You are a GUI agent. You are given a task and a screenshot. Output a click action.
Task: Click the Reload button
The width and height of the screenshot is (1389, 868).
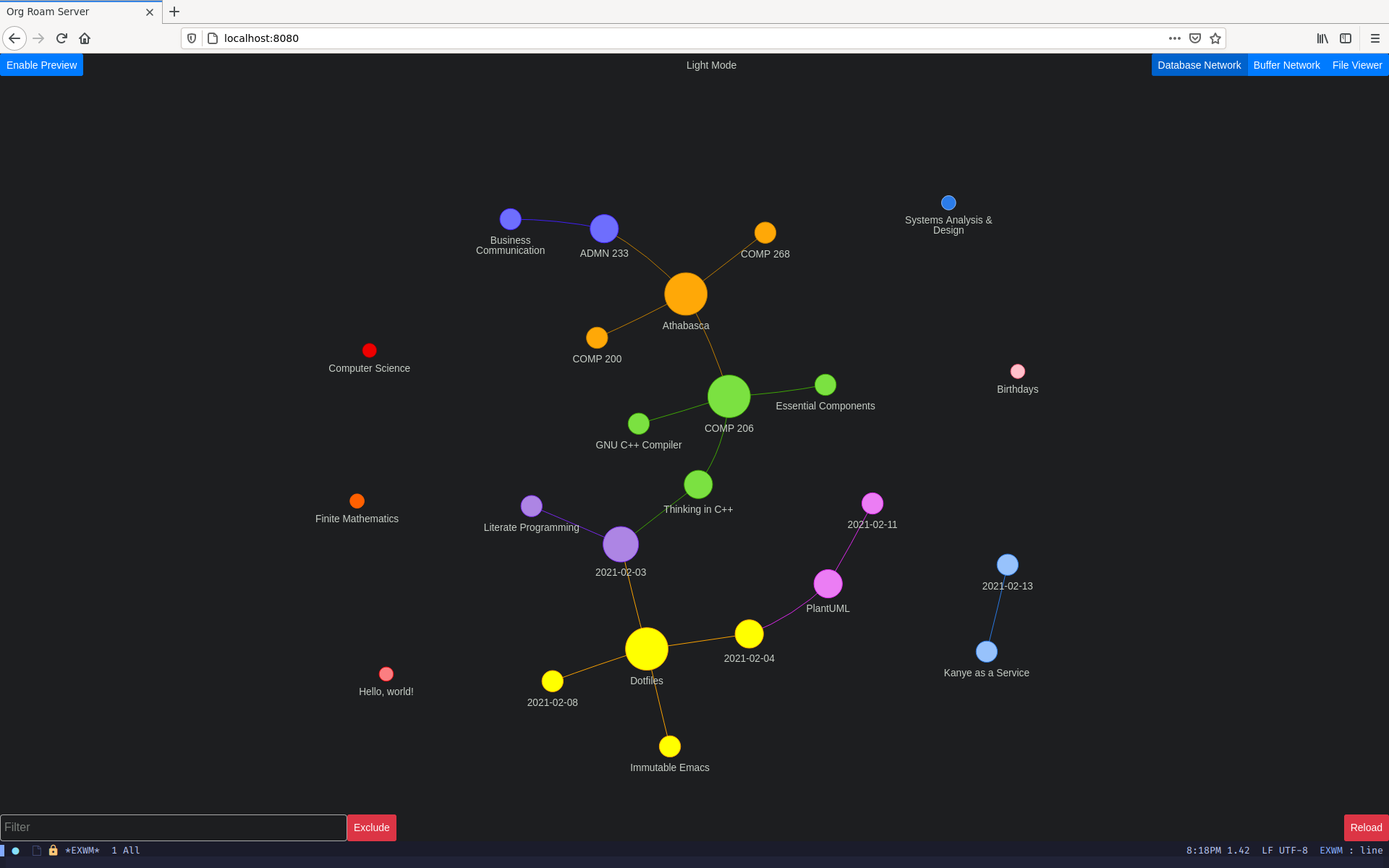1364,827
